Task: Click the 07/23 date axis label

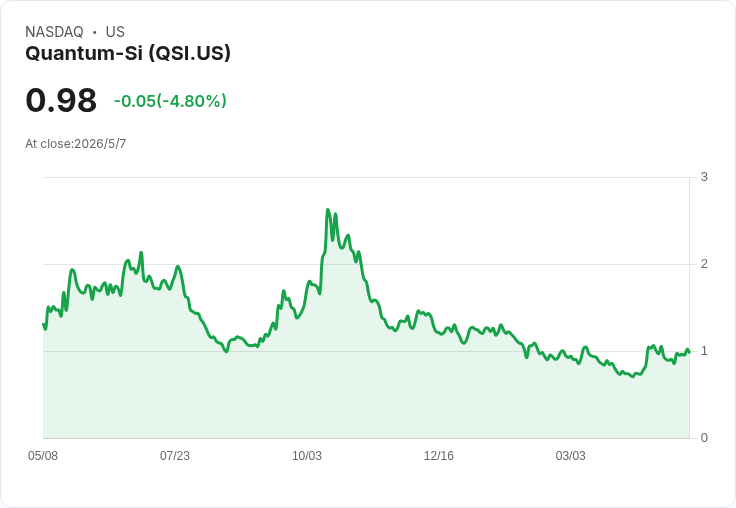Action: (x=175, y=456)
